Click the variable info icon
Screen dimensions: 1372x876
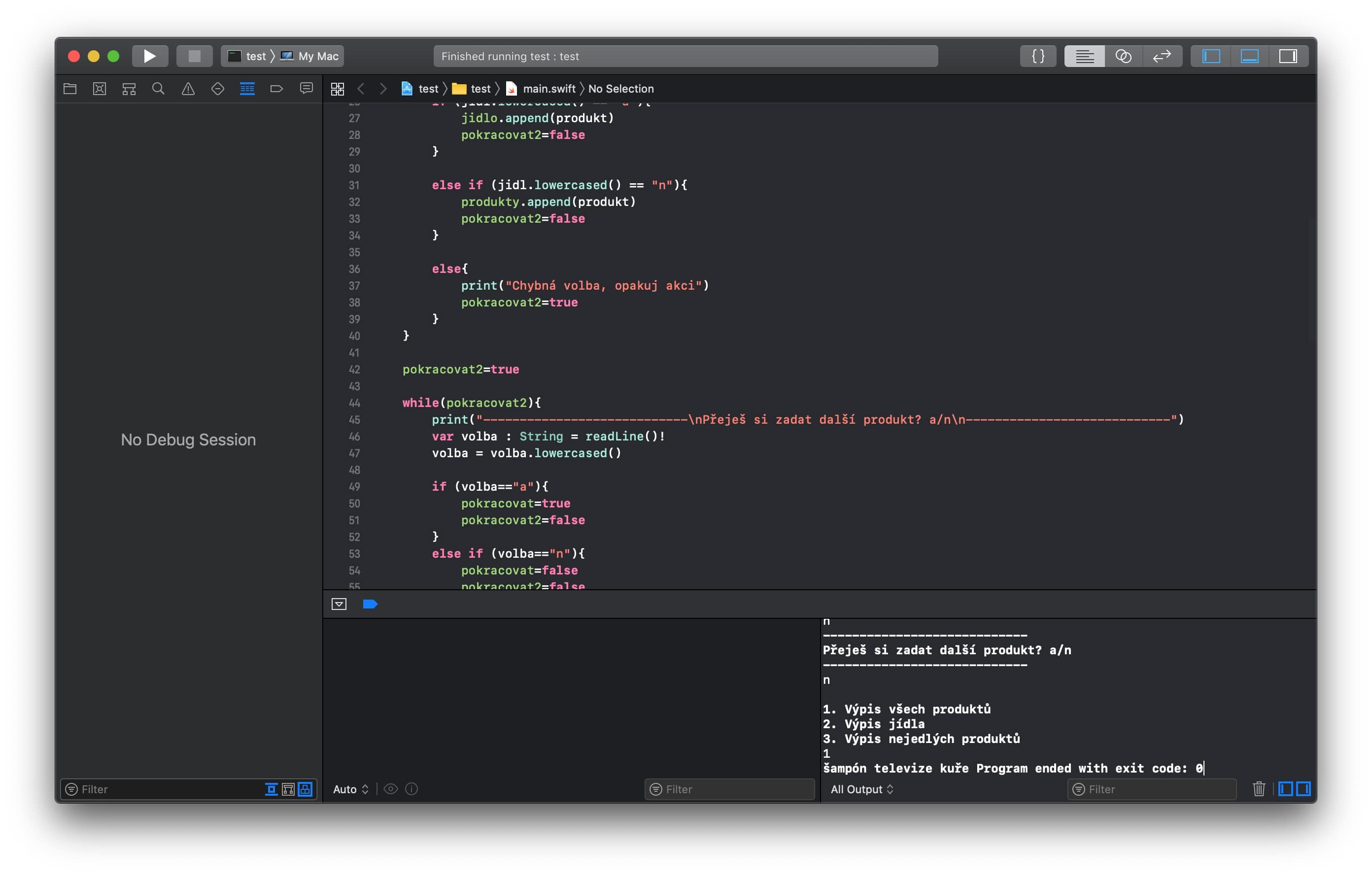pyautogui.click(x=412, y=789)
